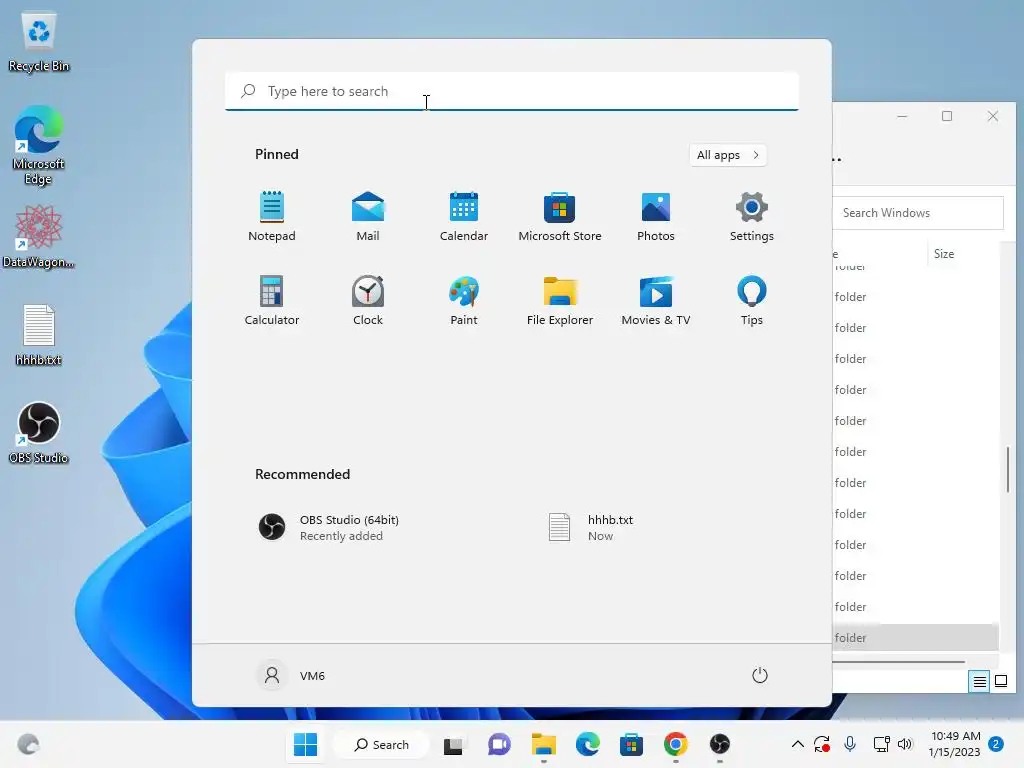Open taskbar Search
The height and width of the screenshot is (768, 1024).
(x=381, y=744)
